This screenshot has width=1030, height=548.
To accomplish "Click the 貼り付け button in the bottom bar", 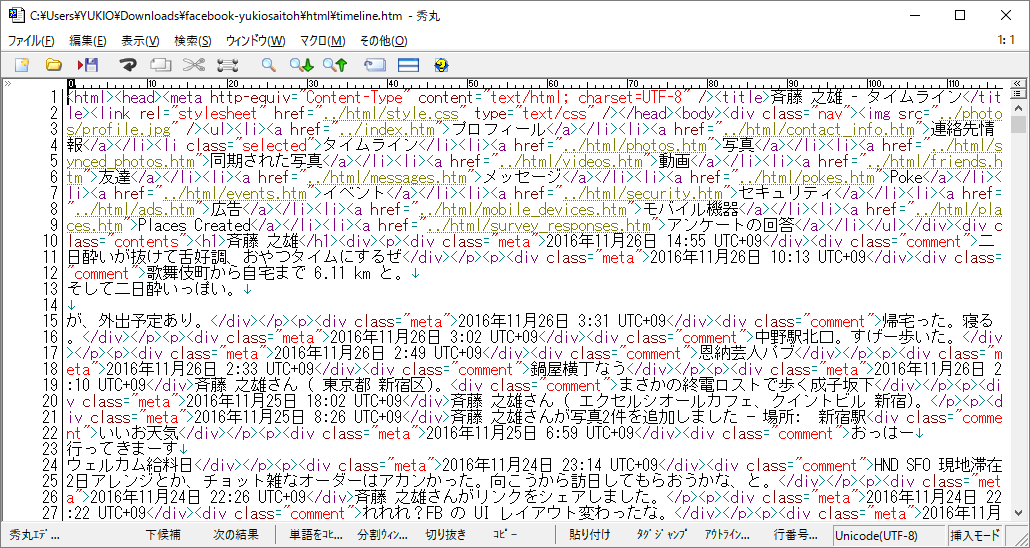I will [589, 535].
